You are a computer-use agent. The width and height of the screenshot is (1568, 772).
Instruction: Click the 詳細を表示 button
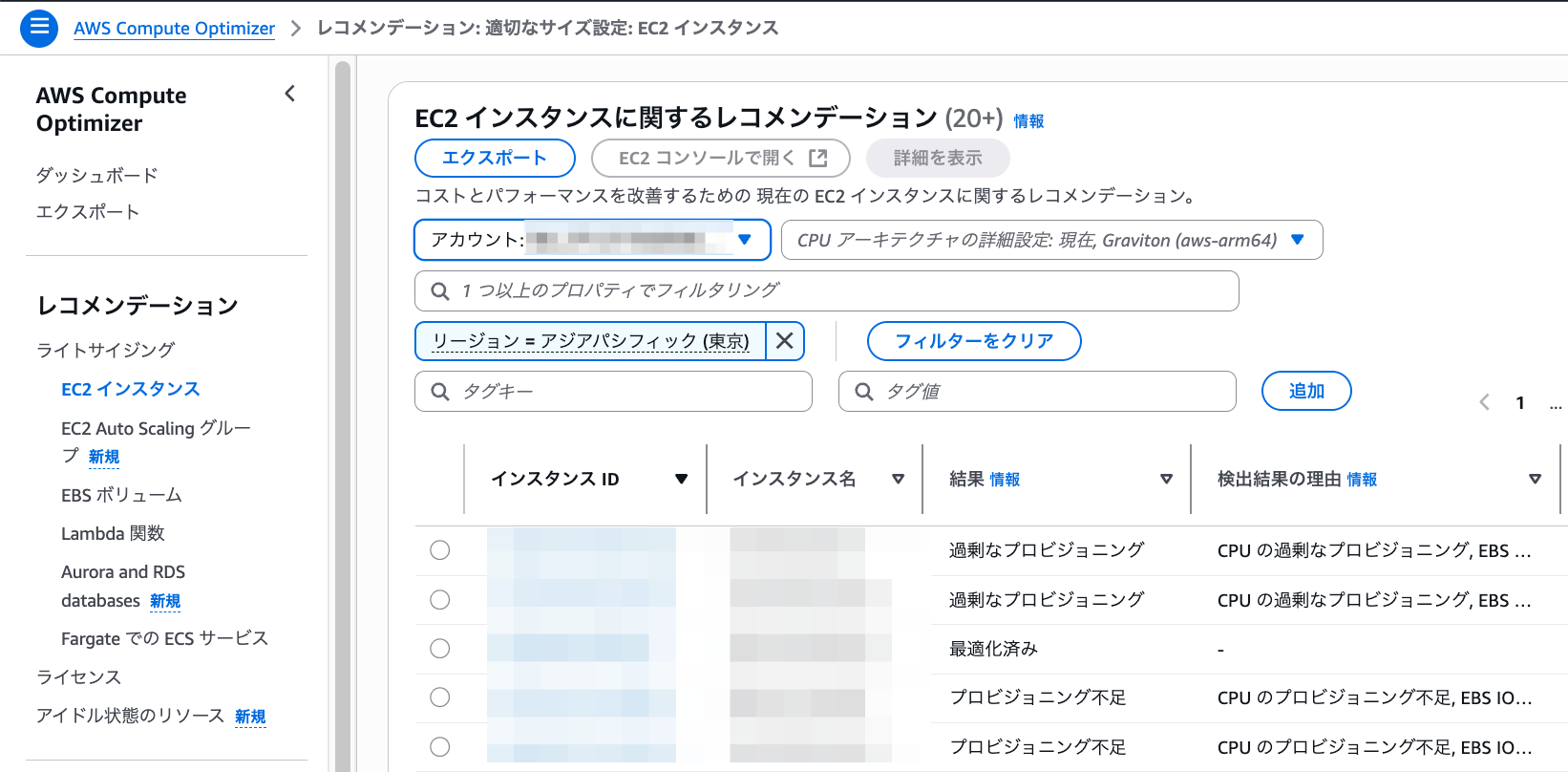(x=938, y=159)
